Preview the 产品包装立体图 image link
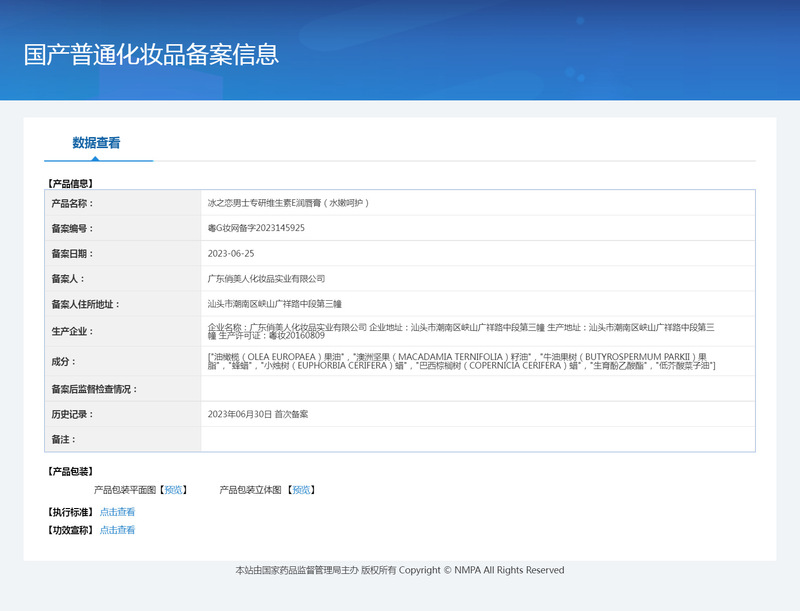 click(x=302, y=490)
